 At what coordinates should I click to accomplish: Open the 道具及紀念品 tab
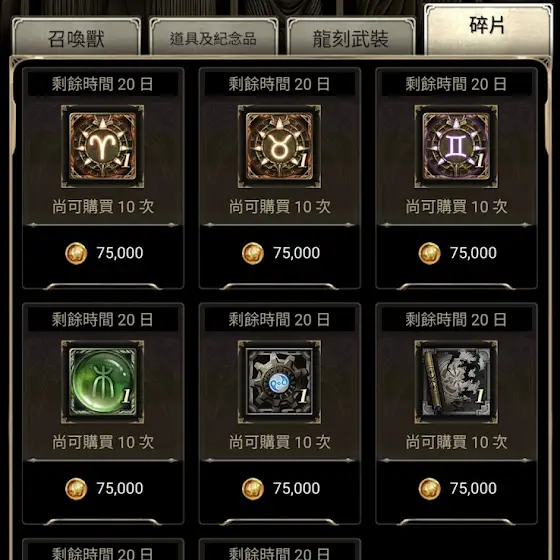point(213,37)
